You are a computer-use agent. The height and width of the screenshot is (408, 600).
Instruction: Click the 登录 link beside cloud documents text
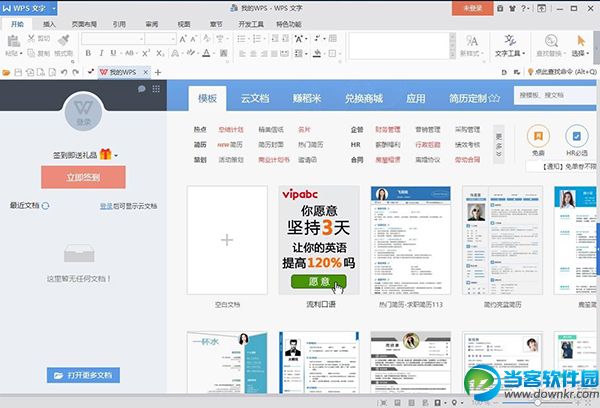[106, 206]
